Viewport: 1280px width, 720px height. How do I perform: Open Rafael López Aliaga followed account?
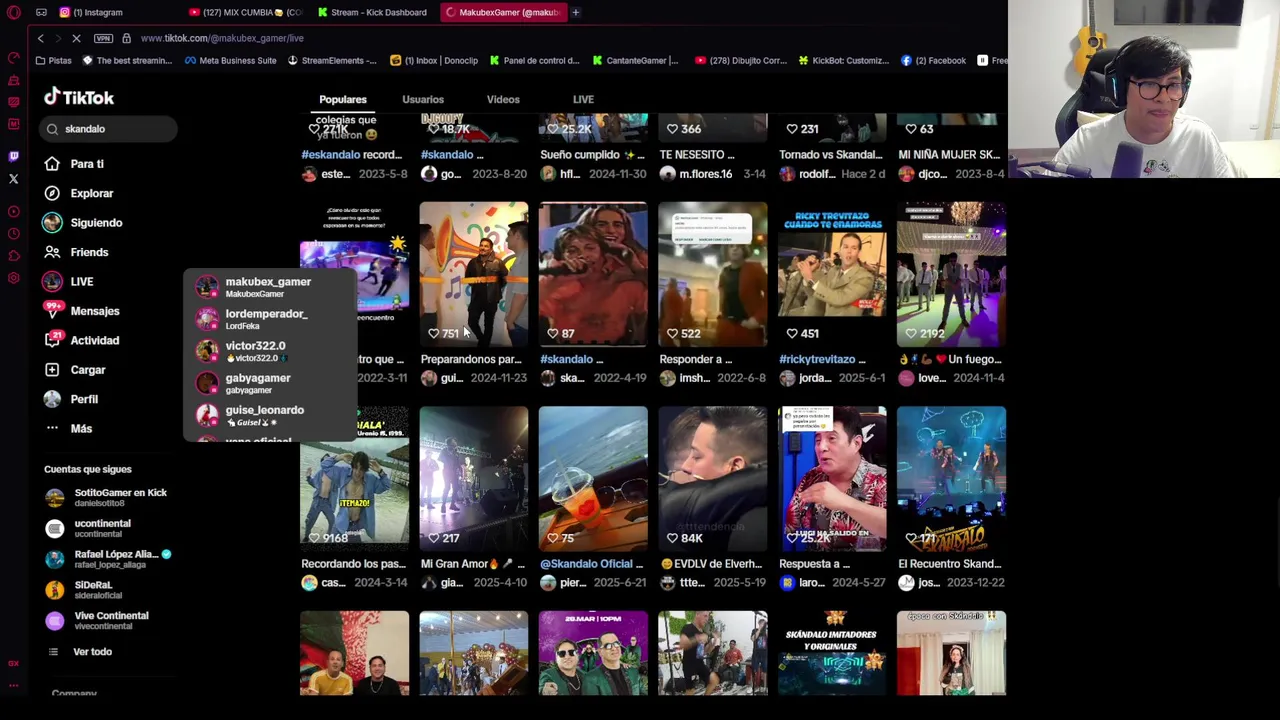tap(108, 559)
